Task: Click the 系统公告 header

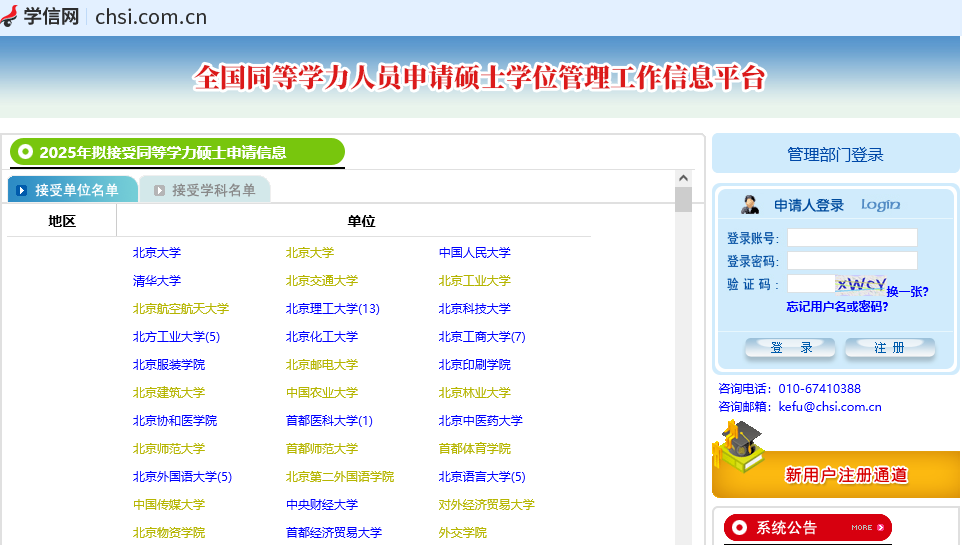Action: pyautogui.click(x=807, y=527)
